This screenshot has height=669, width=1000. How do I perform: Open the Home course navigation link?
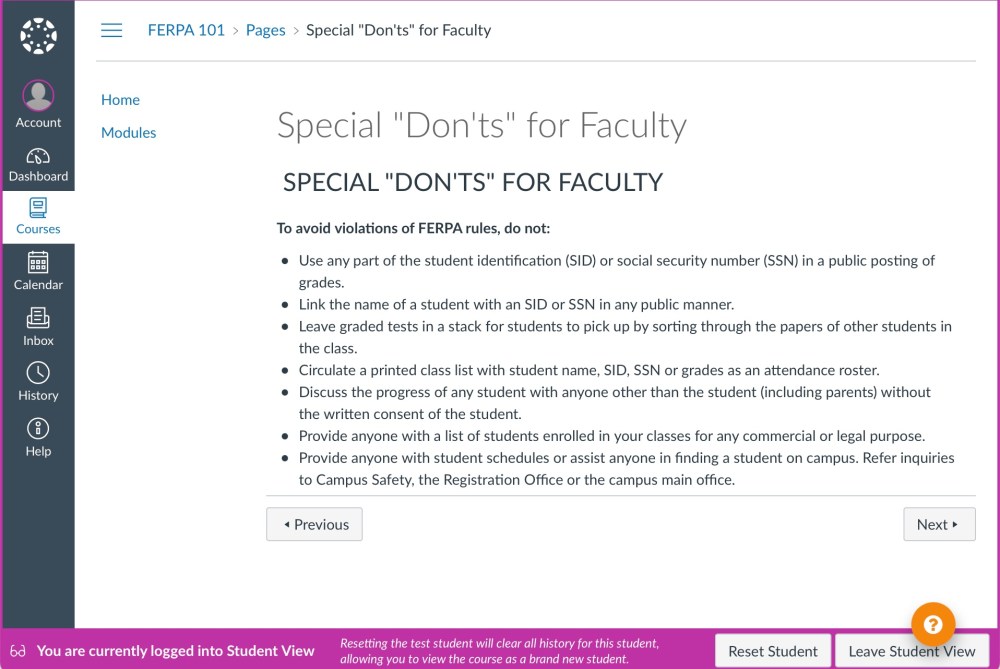[120, 100]
